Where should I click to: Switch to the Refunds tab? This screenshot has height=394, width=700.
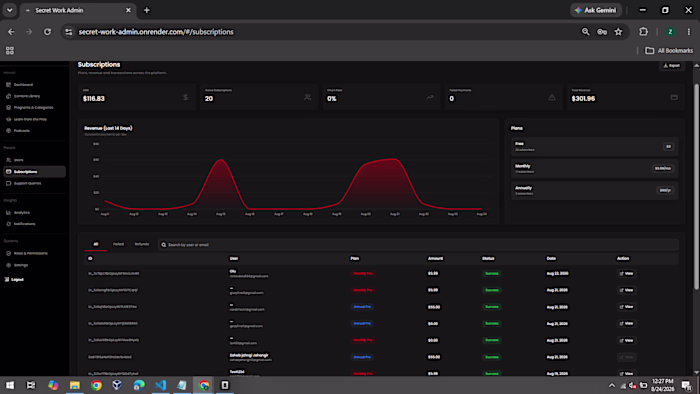pyautogui.click(x=142, y=244)
